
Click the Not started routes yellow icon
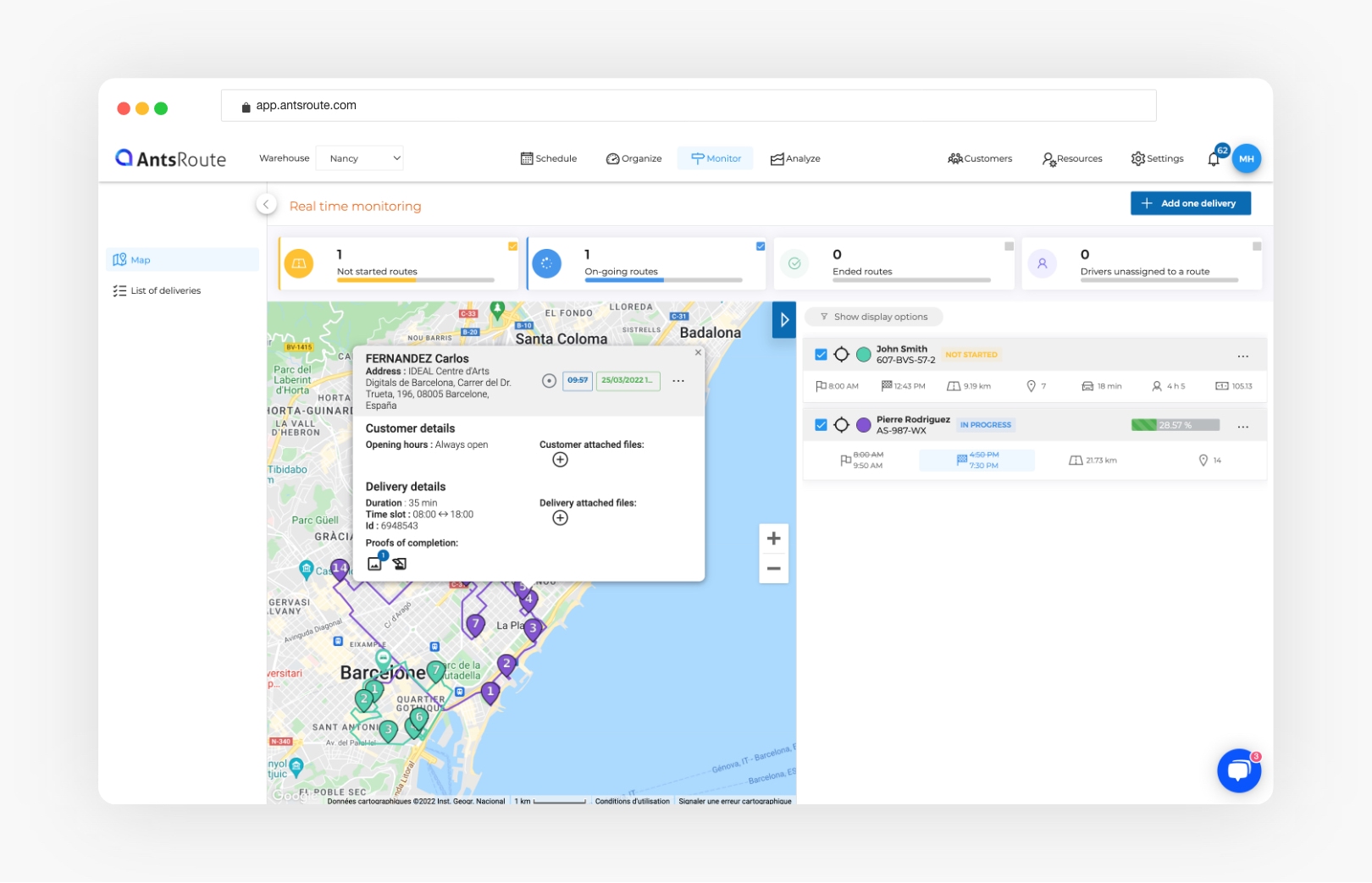(x=299, y=263)
